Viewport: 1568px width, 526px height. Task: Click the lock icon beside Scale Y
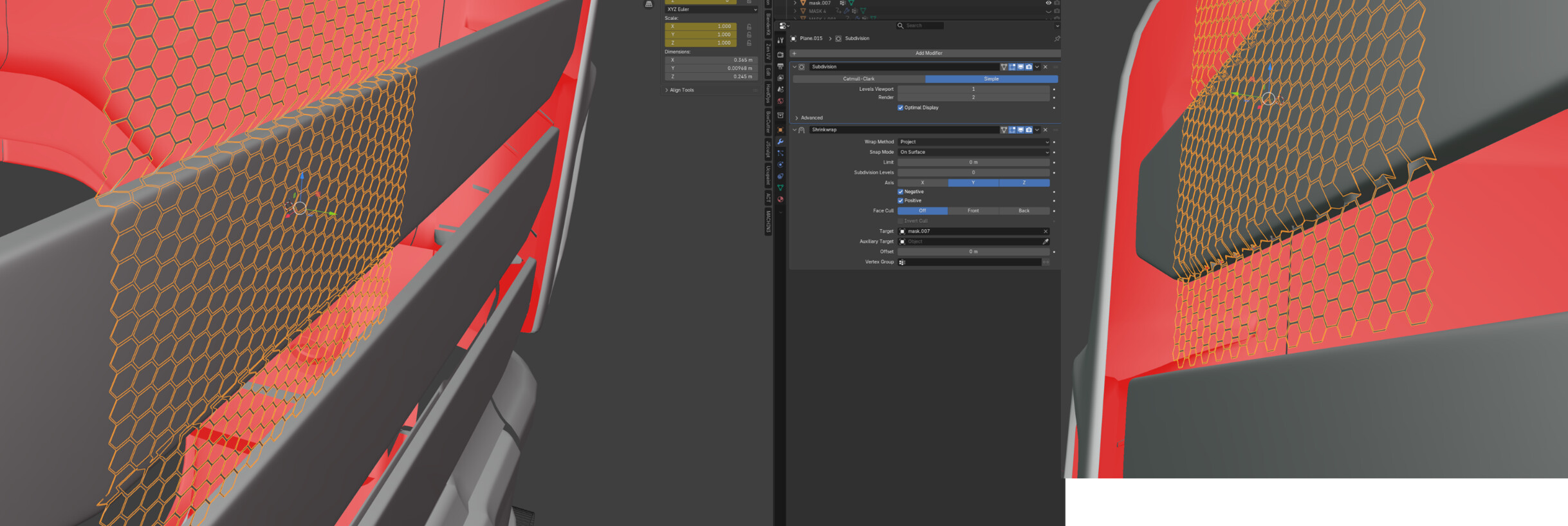pyautogui.click(x=749, y=35)
